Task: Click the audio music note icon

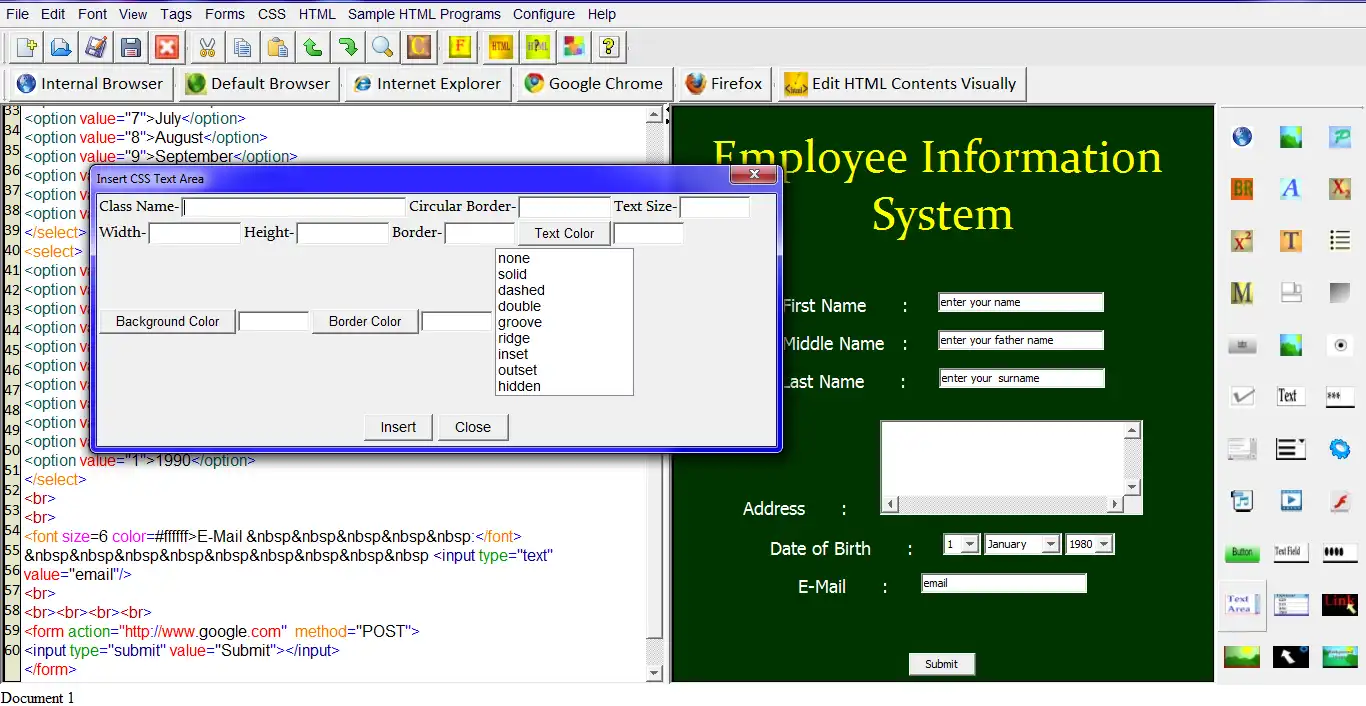Action: (x=1242, y=500)
